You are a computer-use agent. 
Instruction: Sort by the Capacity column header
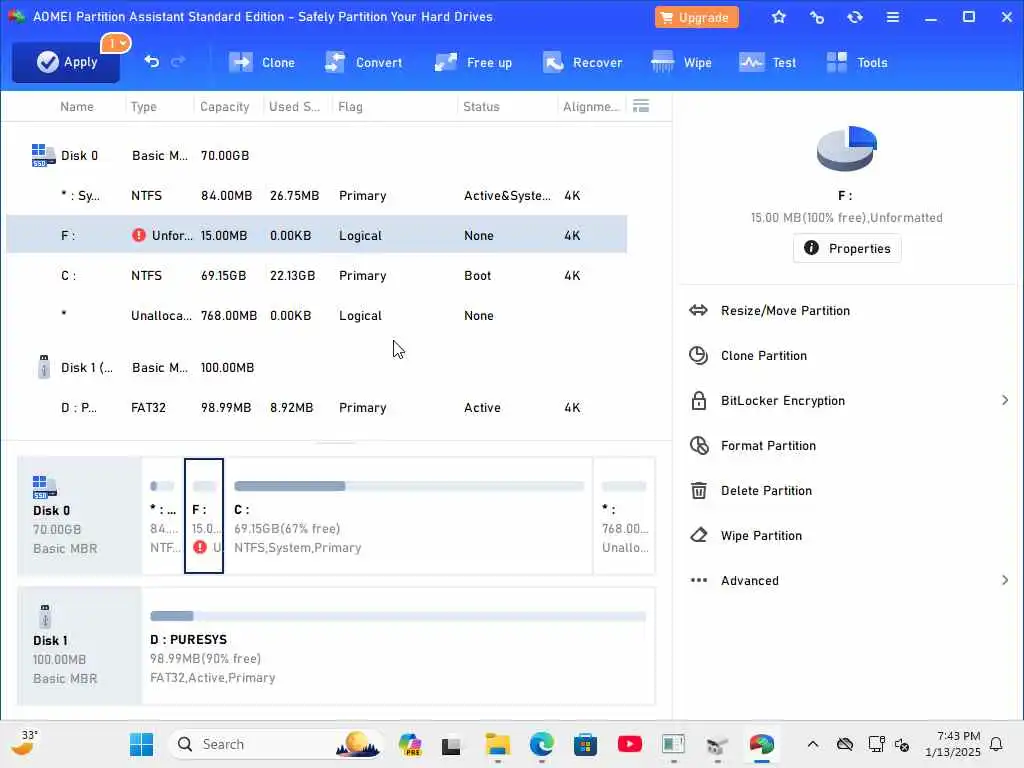[225, 106]
